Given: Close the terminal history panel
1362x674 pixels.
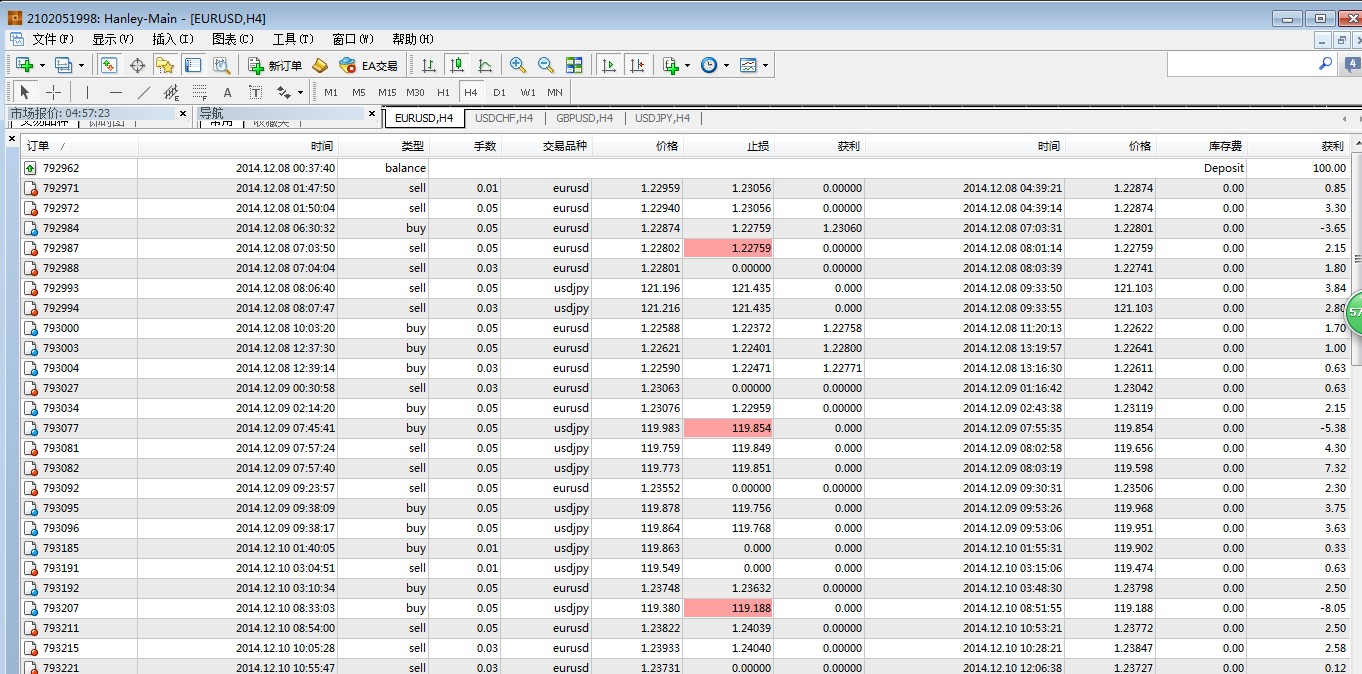Looking at the screenshot, I should (12, 140).
